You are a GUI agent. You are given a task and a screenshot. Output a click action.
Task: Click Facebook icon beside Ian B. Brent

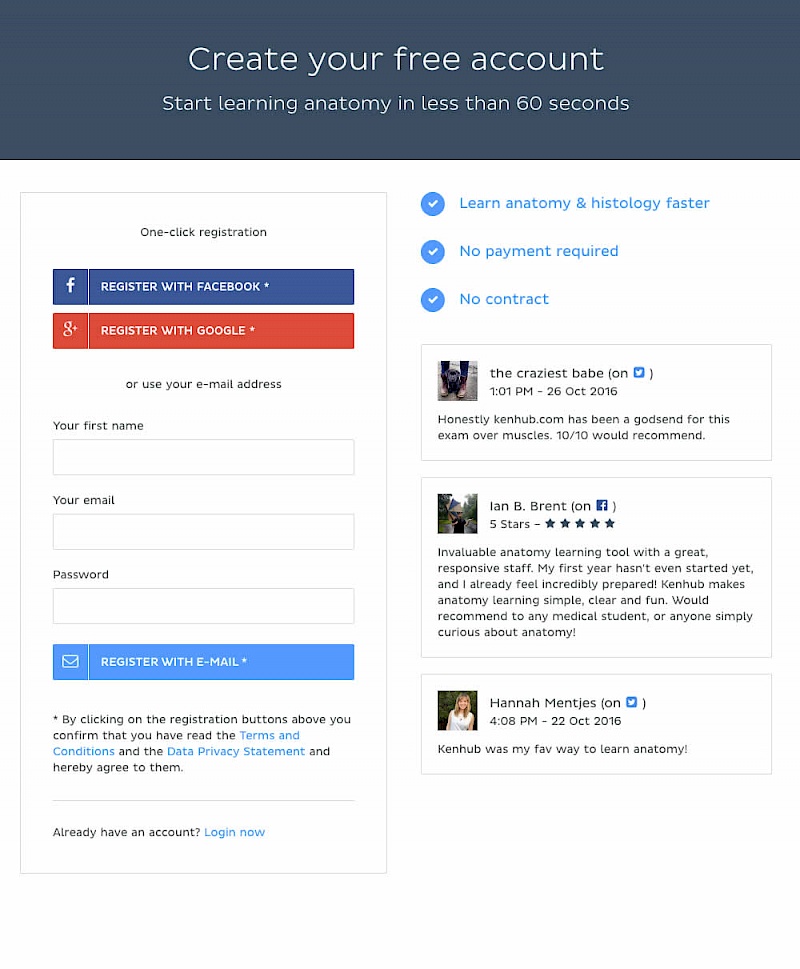point(602,506)
